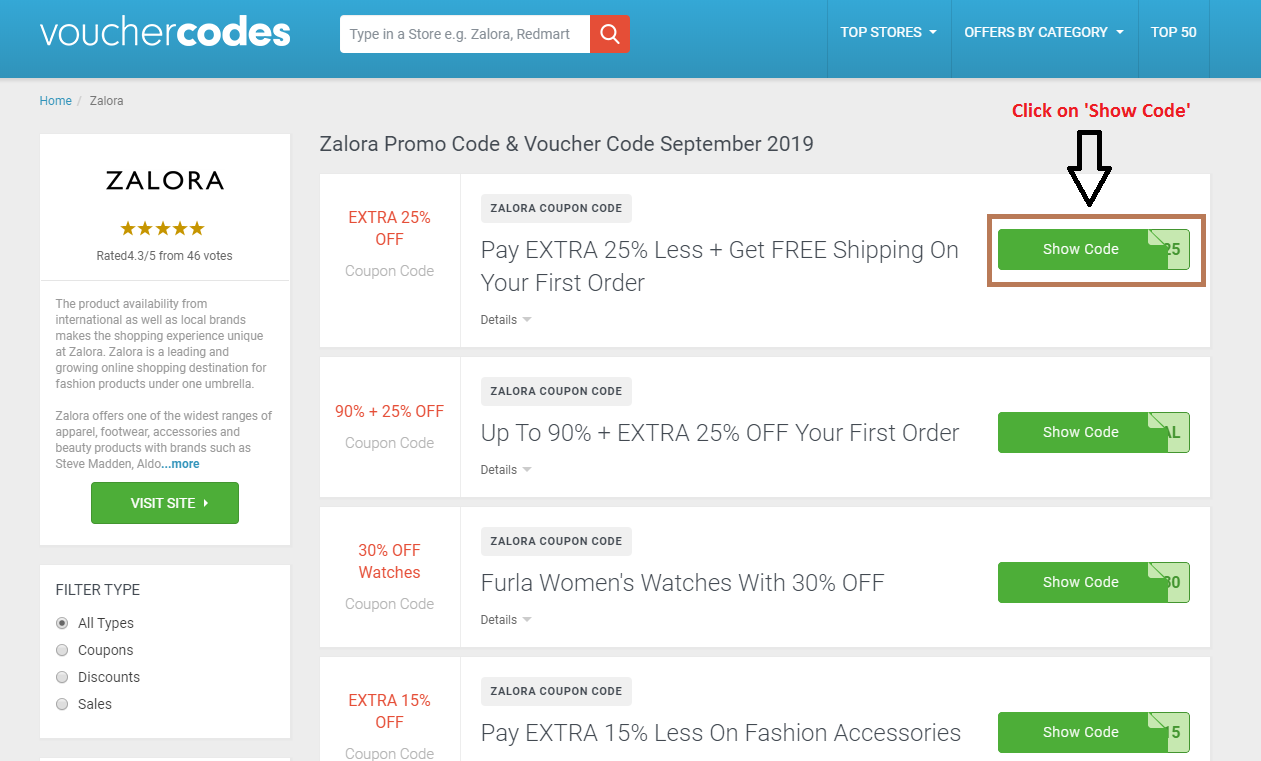
Task: Select the All Types filter radio button
Action: pos(62,623)
